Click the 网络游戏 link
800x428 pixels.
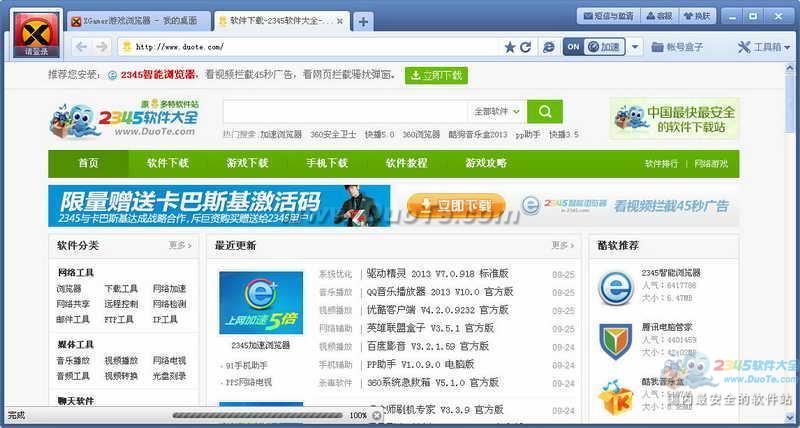pyautogui.click(x=711, y=164)
